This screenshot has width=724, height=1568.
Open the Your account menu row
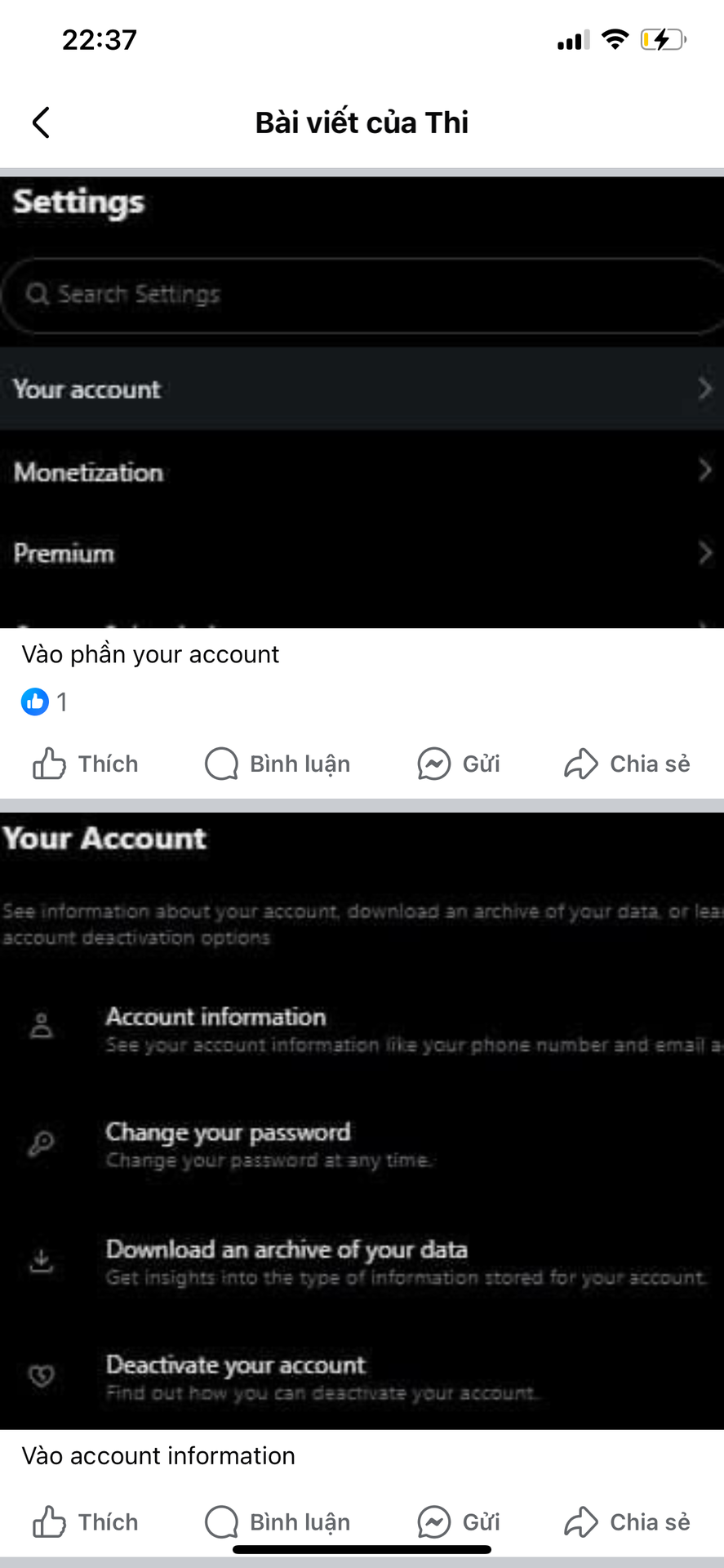[245, 389]
